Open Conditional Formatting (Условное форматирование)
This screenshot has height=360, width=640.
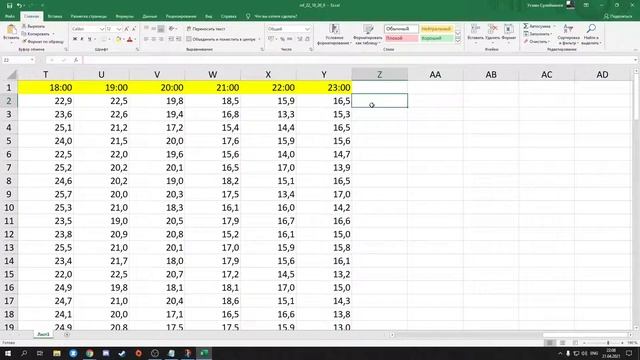(x=334, y=34)
